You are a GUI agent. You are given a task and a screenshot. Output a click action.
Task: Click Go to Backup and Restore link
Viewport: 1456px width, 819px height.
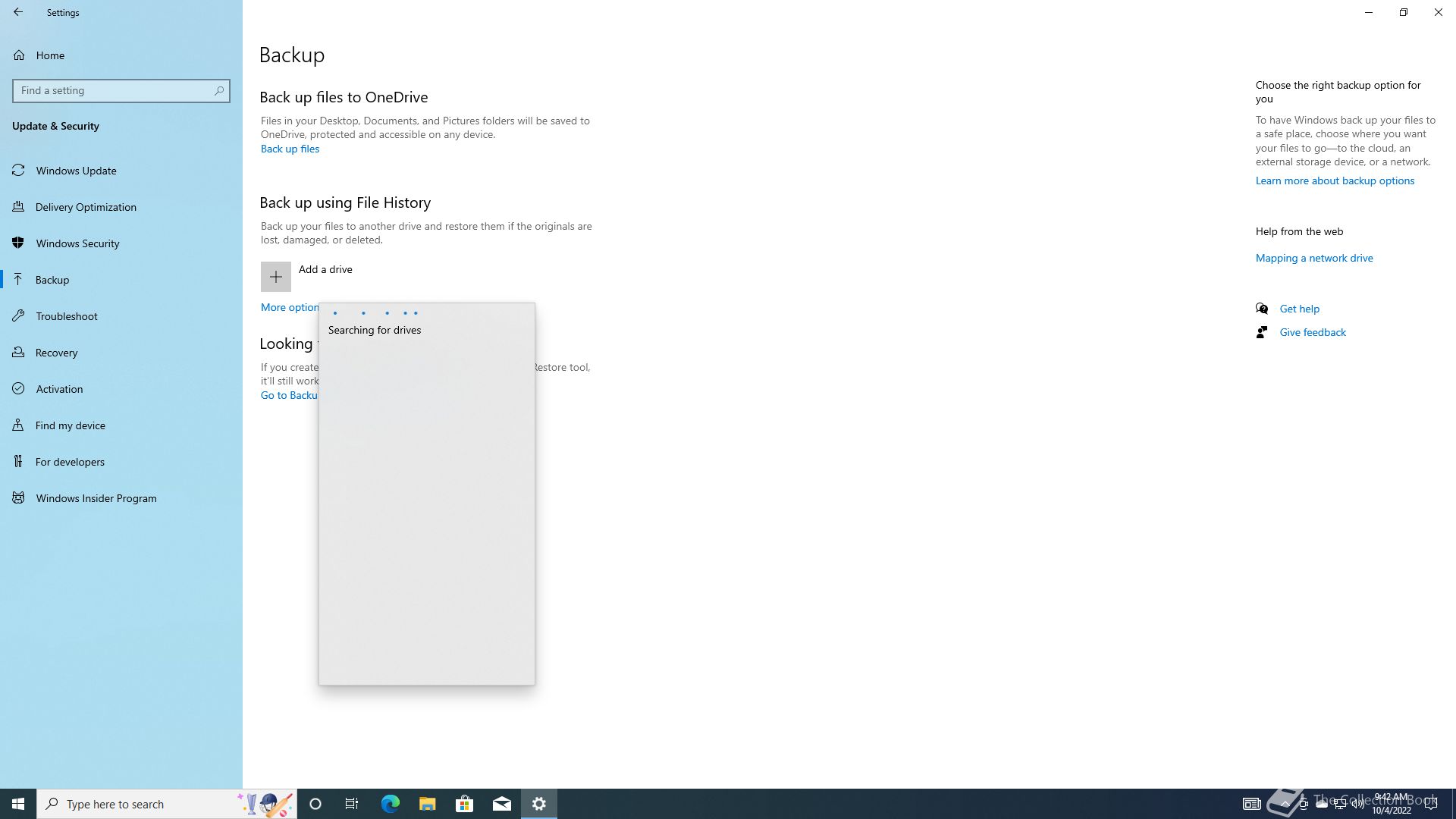click(x=289, y=395)
